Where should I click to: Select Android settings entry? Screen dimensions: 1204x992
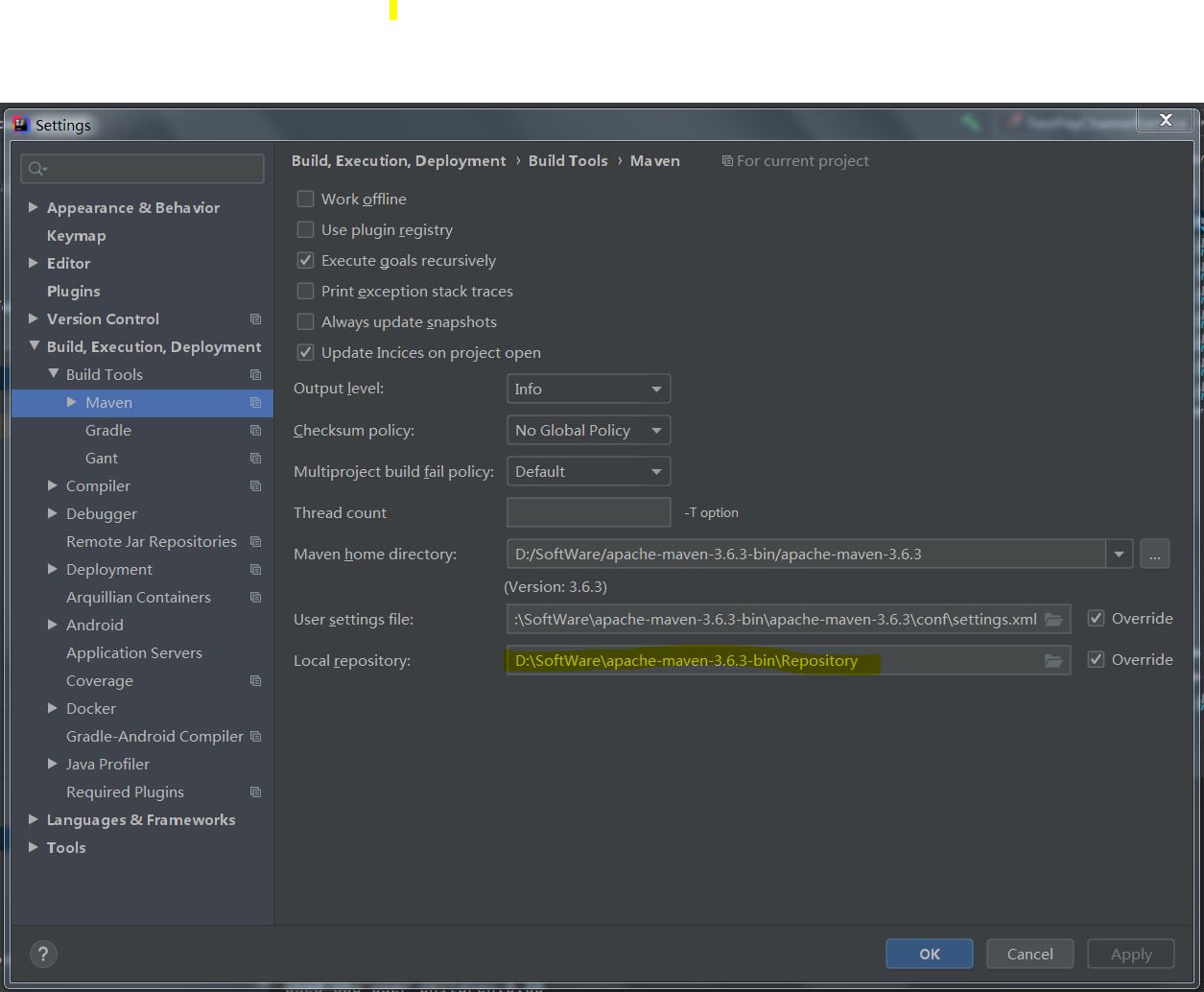[x=95, y=626]
